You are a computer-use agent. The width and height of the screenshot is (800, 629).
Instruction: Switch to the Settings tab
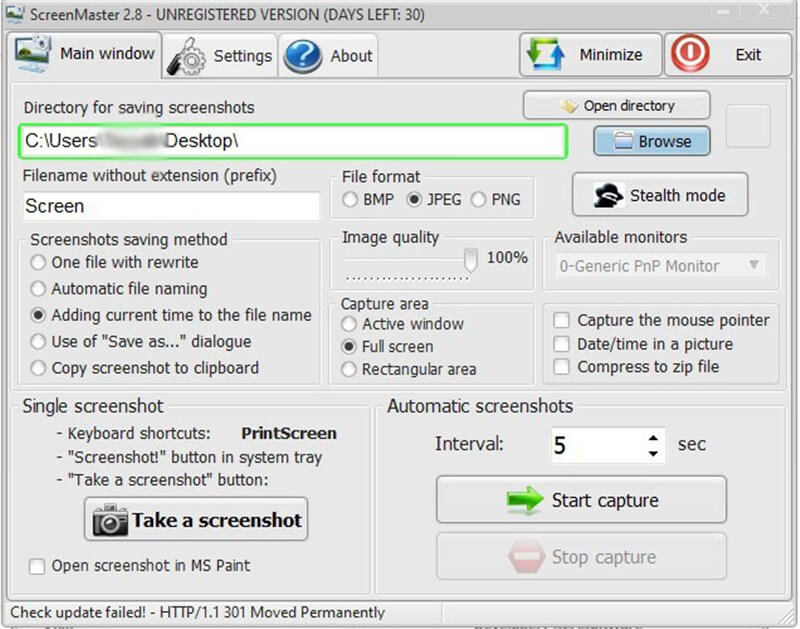click(222, 56)
